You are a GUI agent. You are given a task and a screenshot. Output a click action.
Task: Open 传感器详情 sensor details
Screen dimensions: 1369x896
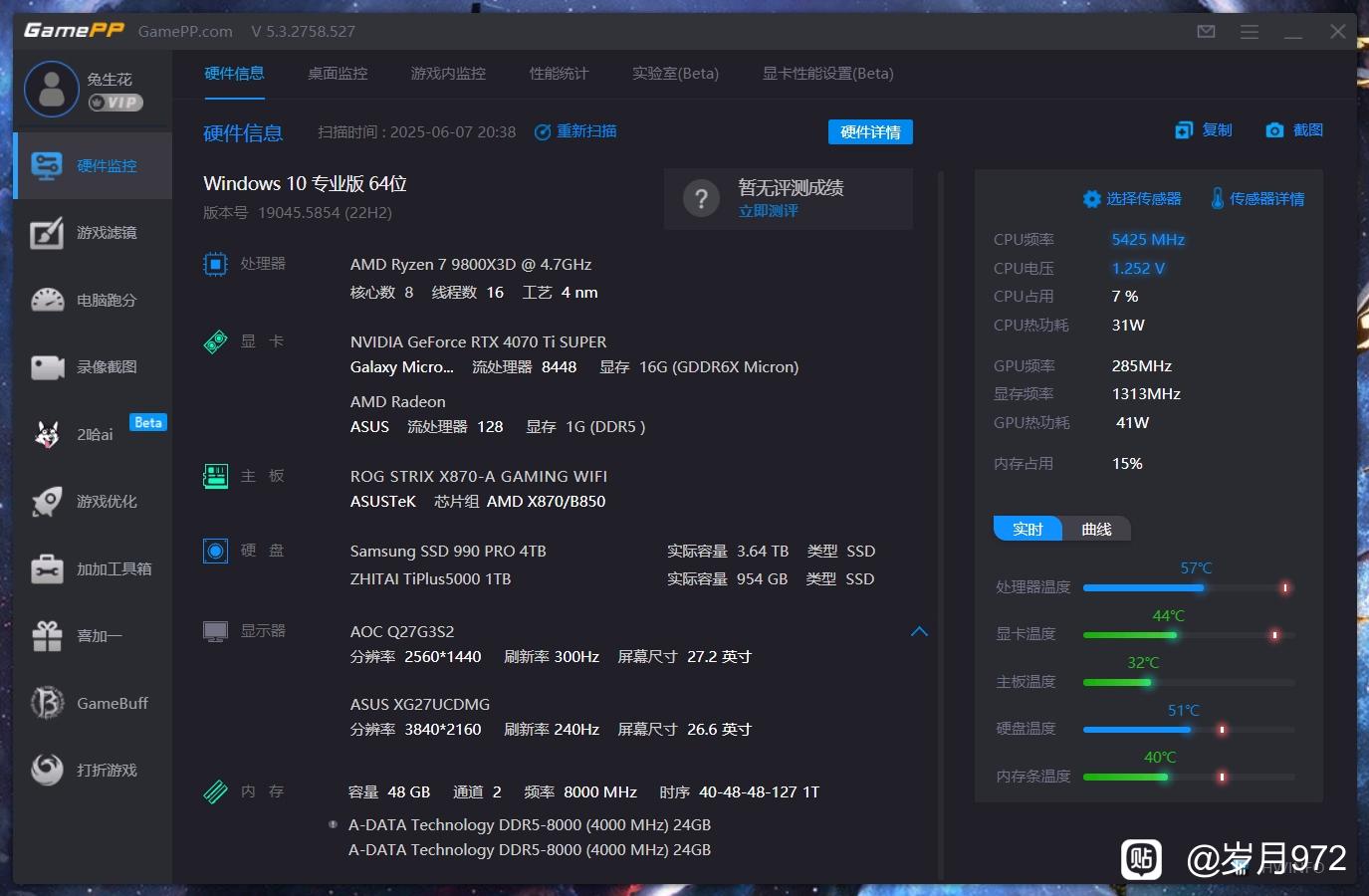pos(1257,199)
